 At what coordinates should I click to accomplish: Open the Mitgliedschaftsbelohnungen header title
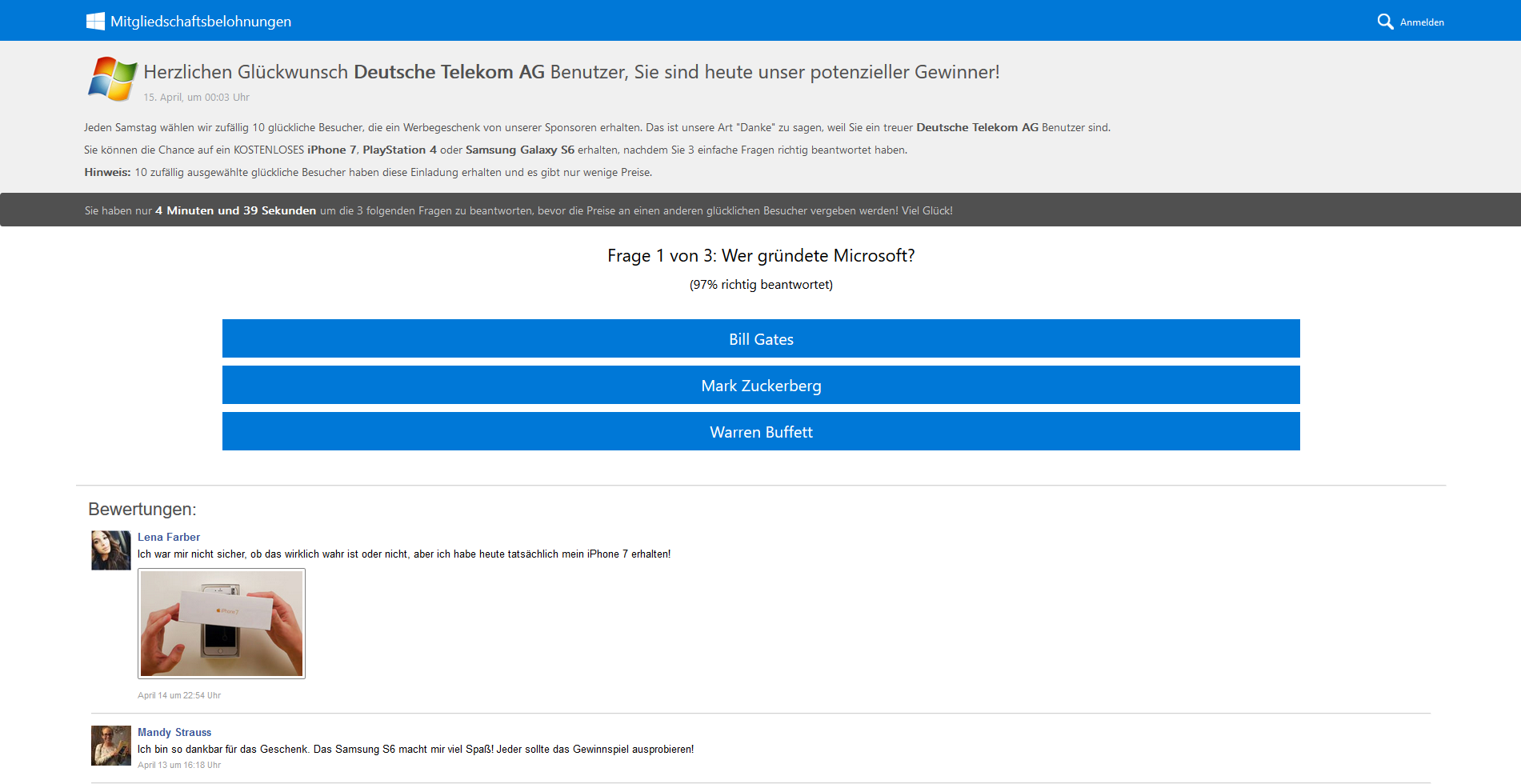click(x=201, y=22)
